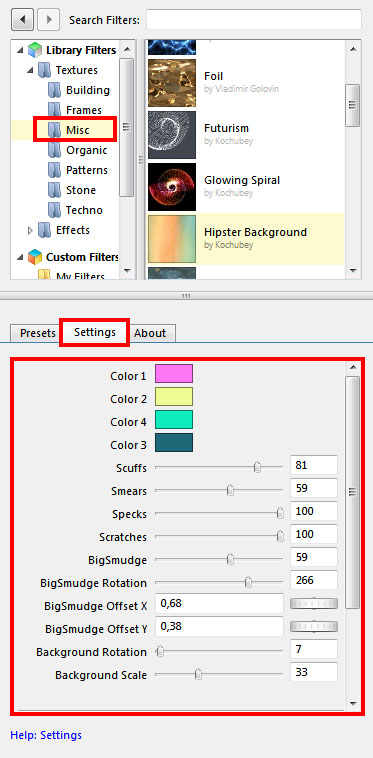The width and height of the screenshot is (373, 758).
Task: Click the Scuffs slider handle
Action: click(257, 467)
